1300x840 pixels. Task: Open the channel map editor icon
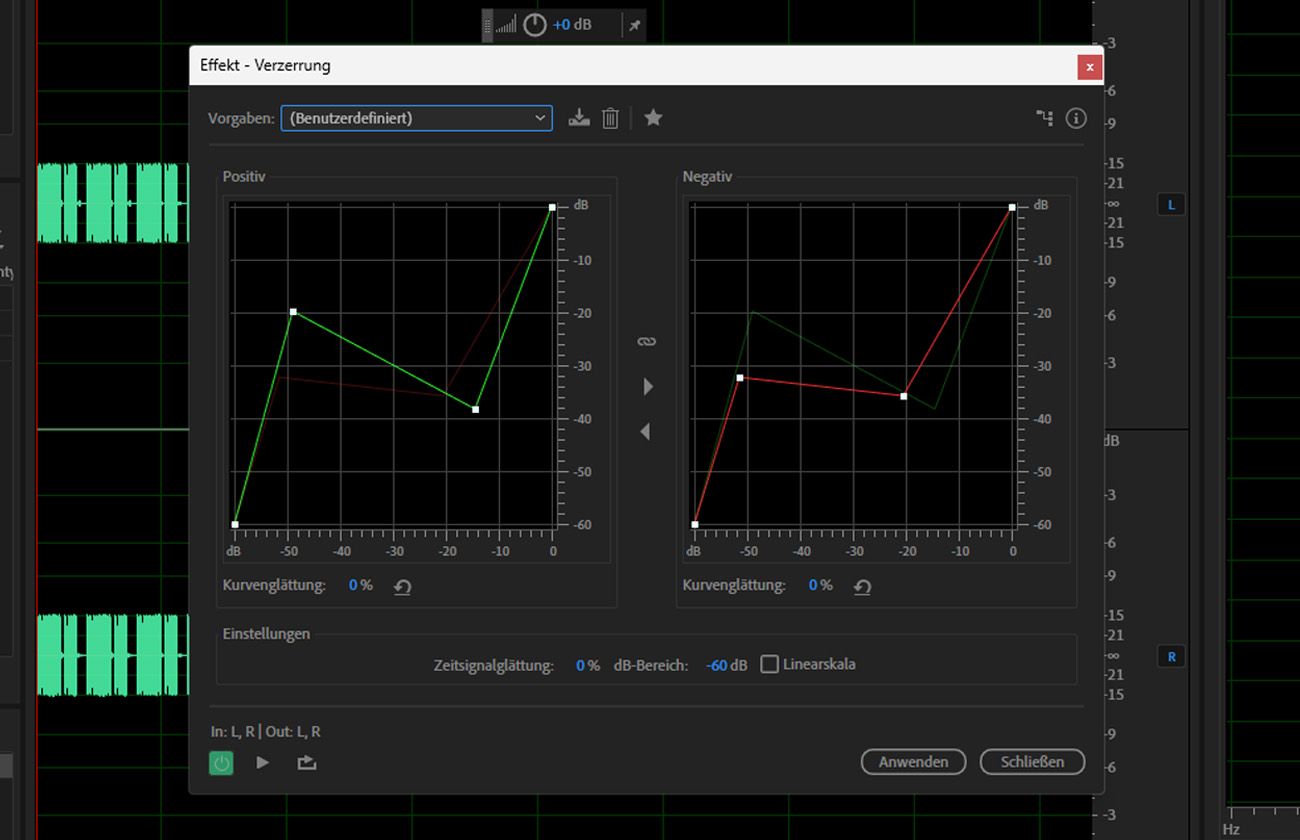[1045, 118]
